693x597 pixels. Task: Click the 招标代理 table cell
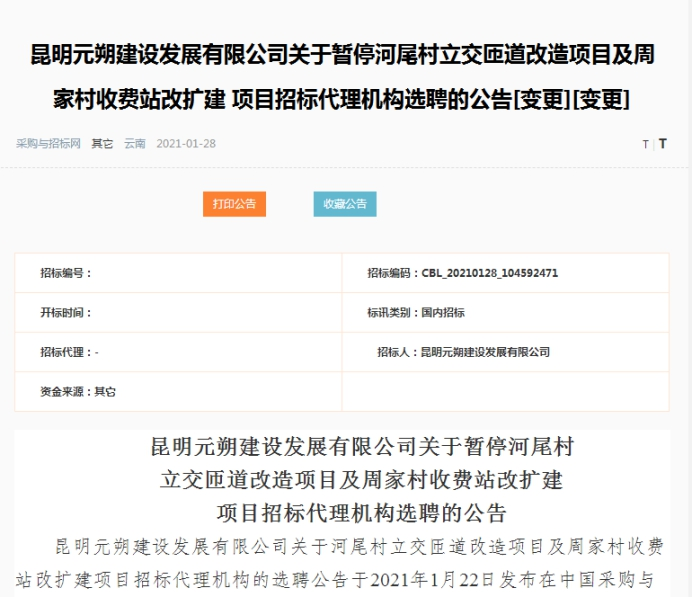[178, 352]
